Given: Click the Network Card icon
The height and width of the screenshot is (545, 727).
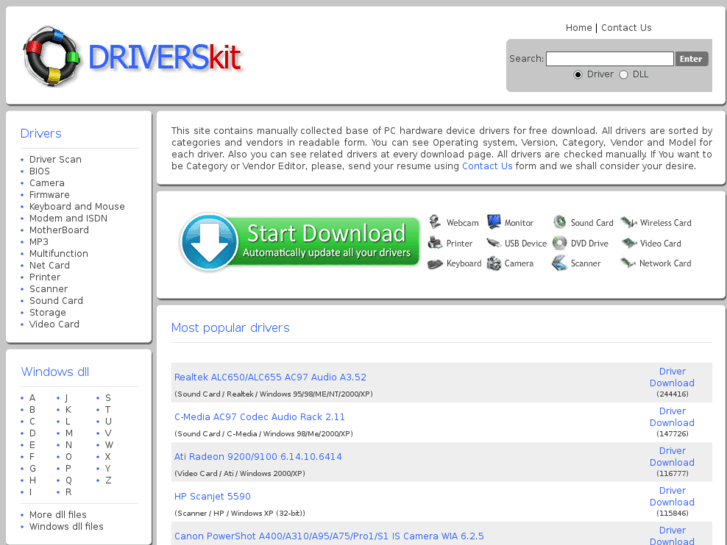Looking at the screenshot, I should [628, 263].
